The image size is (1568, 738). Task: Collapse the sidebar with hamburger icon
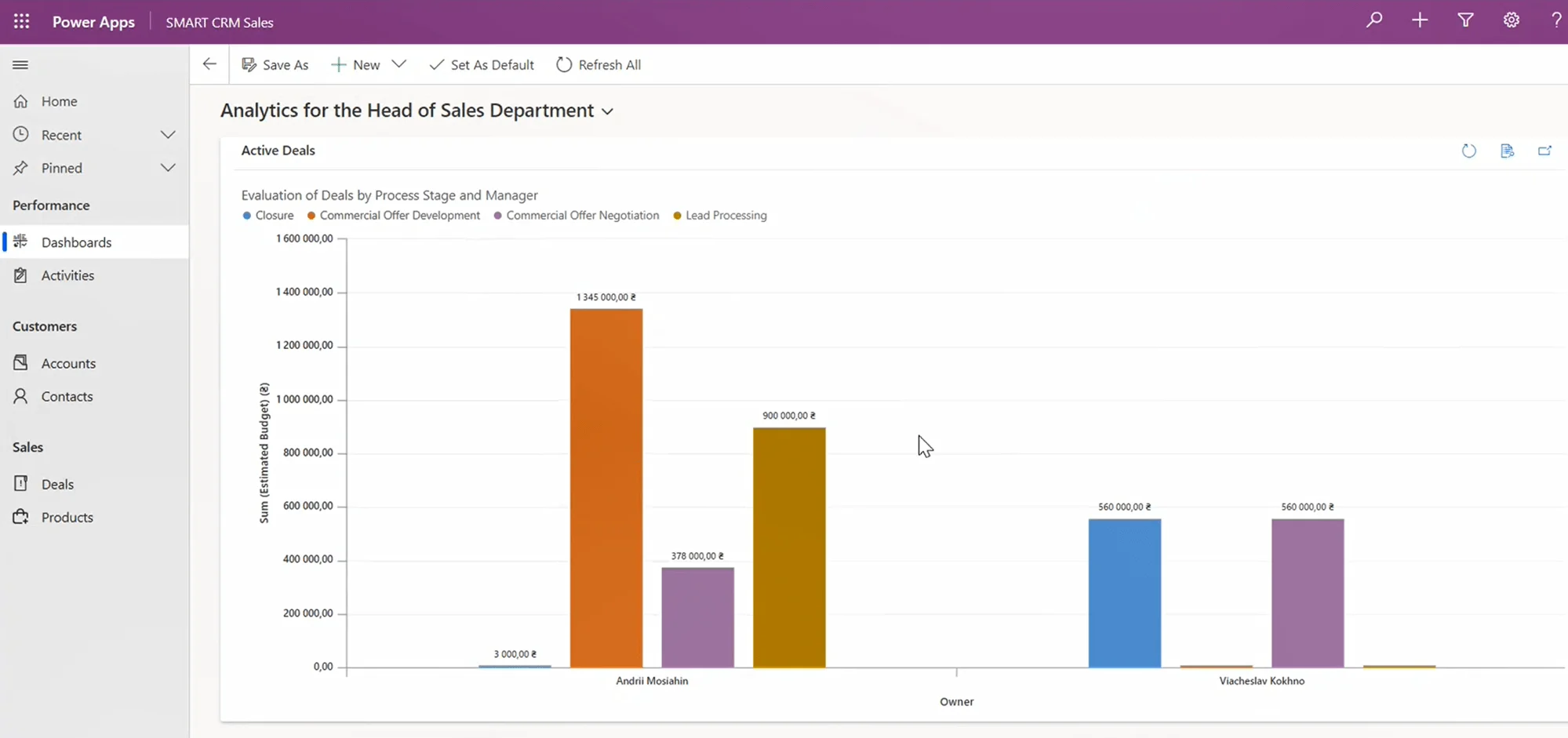tap(20, 65)
